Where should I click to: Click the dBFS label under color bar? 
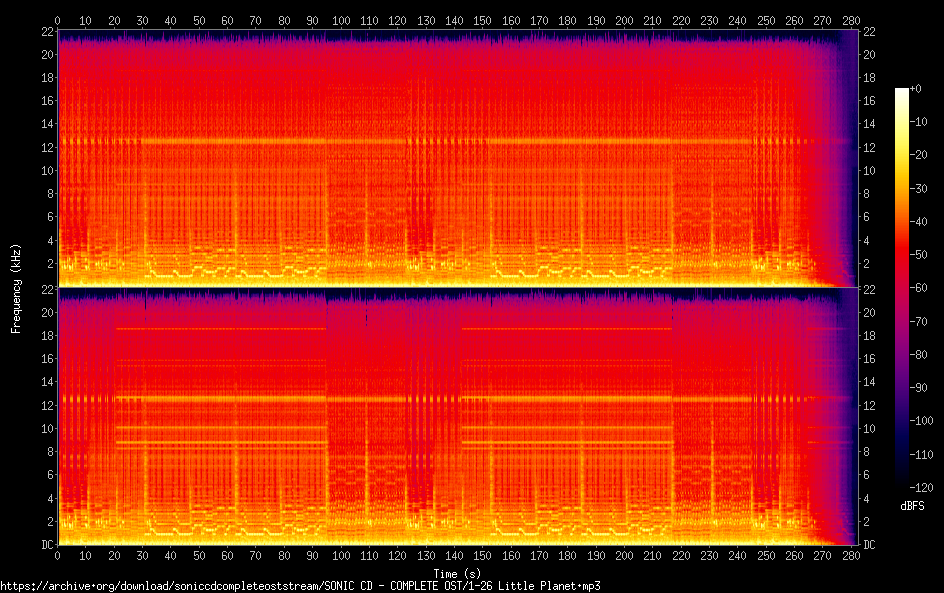(x=911, y=506)
